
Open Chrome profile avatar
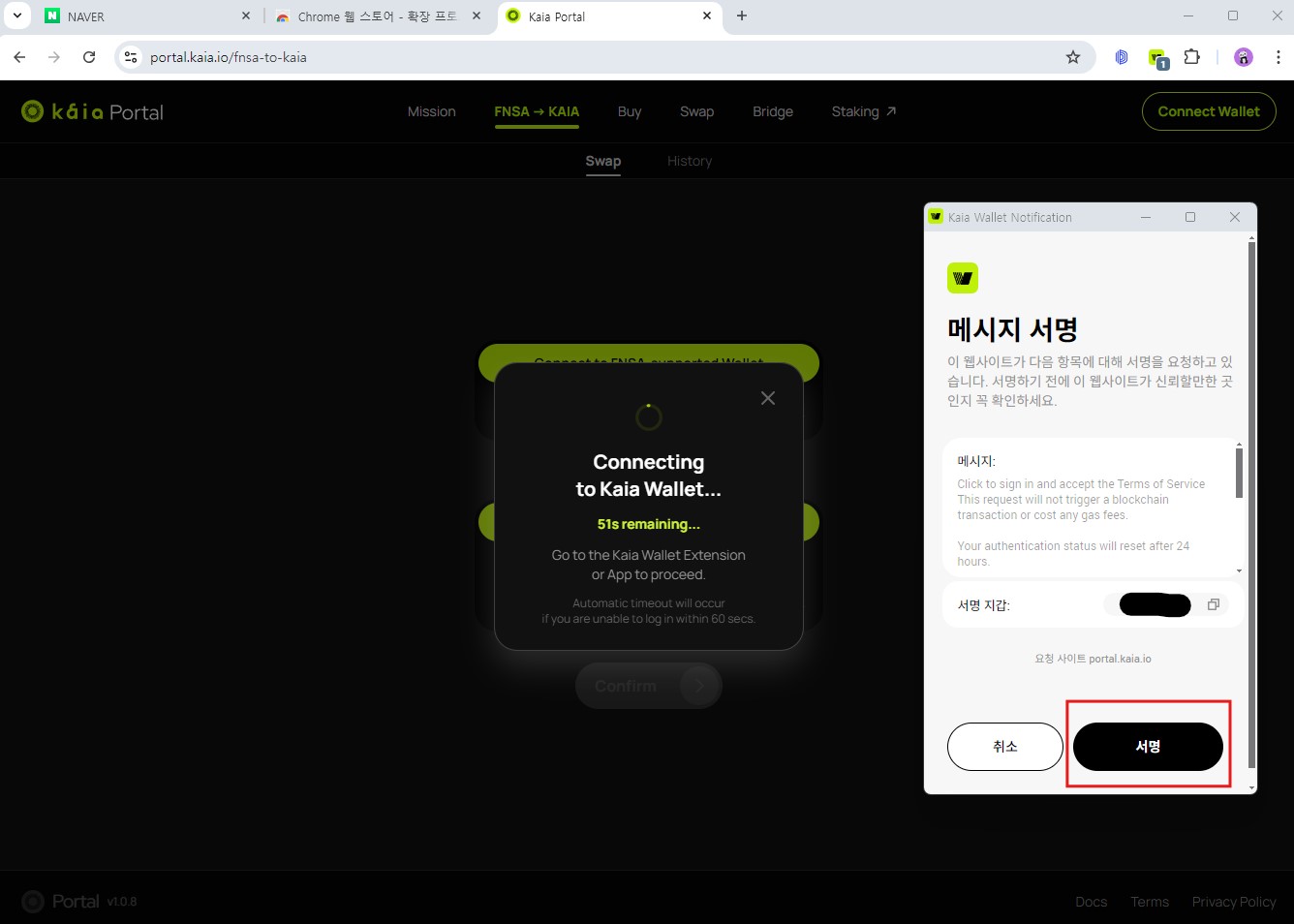coord(1244,57)
